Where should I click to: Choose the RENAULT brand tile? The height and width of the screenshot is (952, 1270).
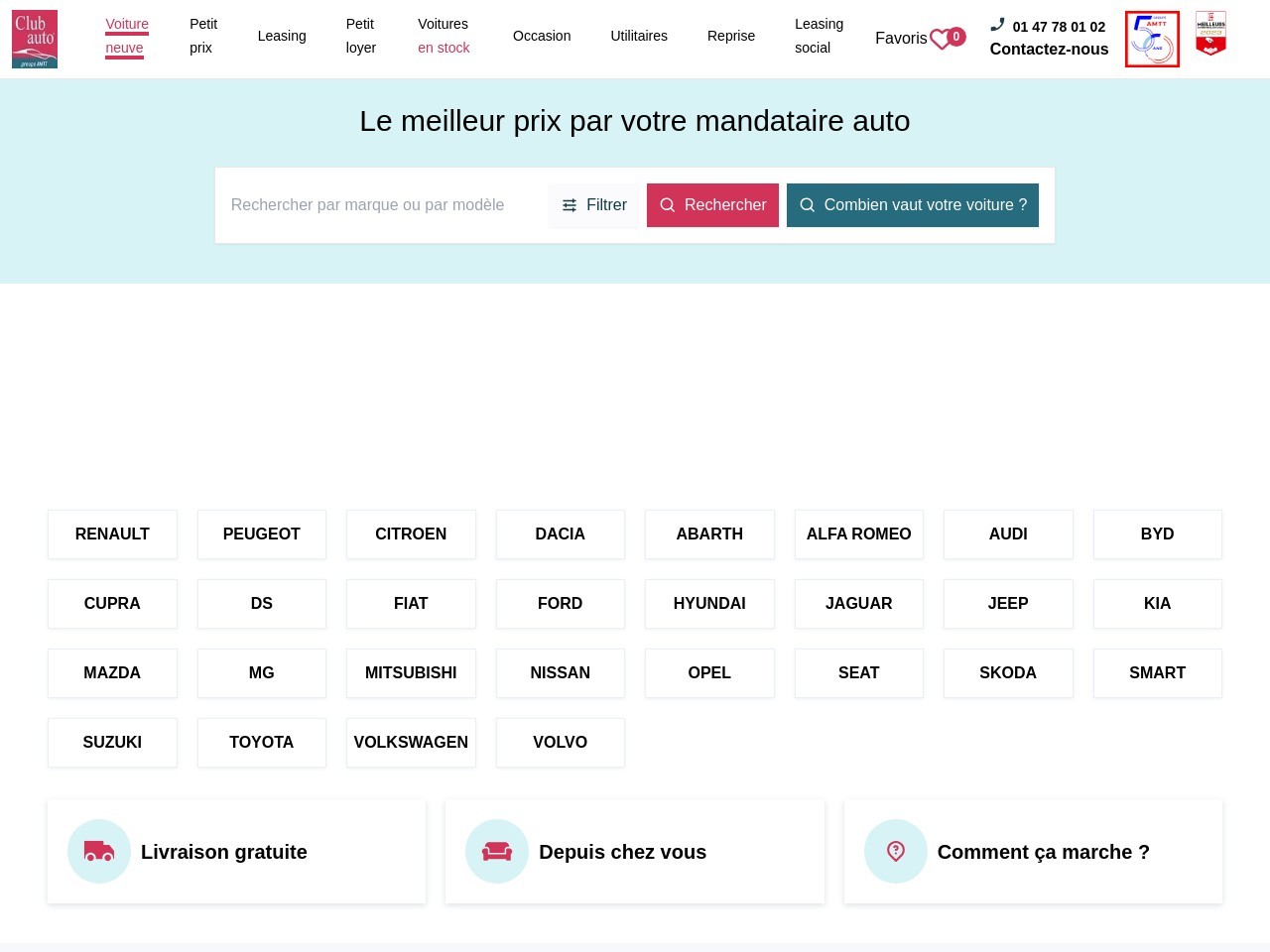tap(112, 535)
